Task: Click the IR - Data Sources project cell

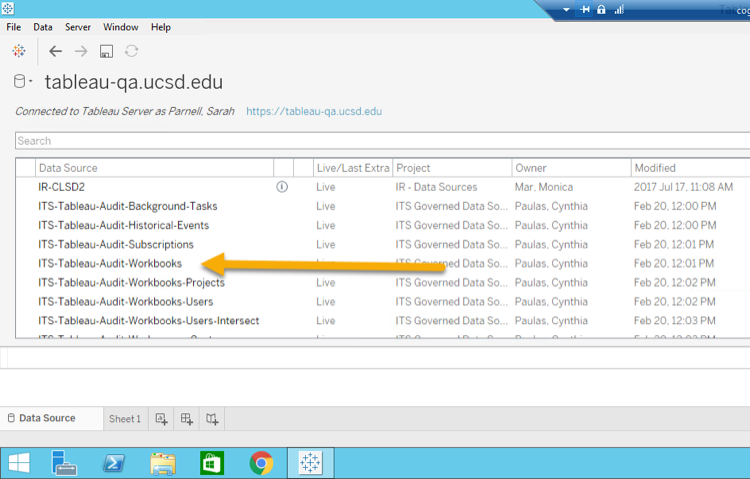Action: (436, 187)
